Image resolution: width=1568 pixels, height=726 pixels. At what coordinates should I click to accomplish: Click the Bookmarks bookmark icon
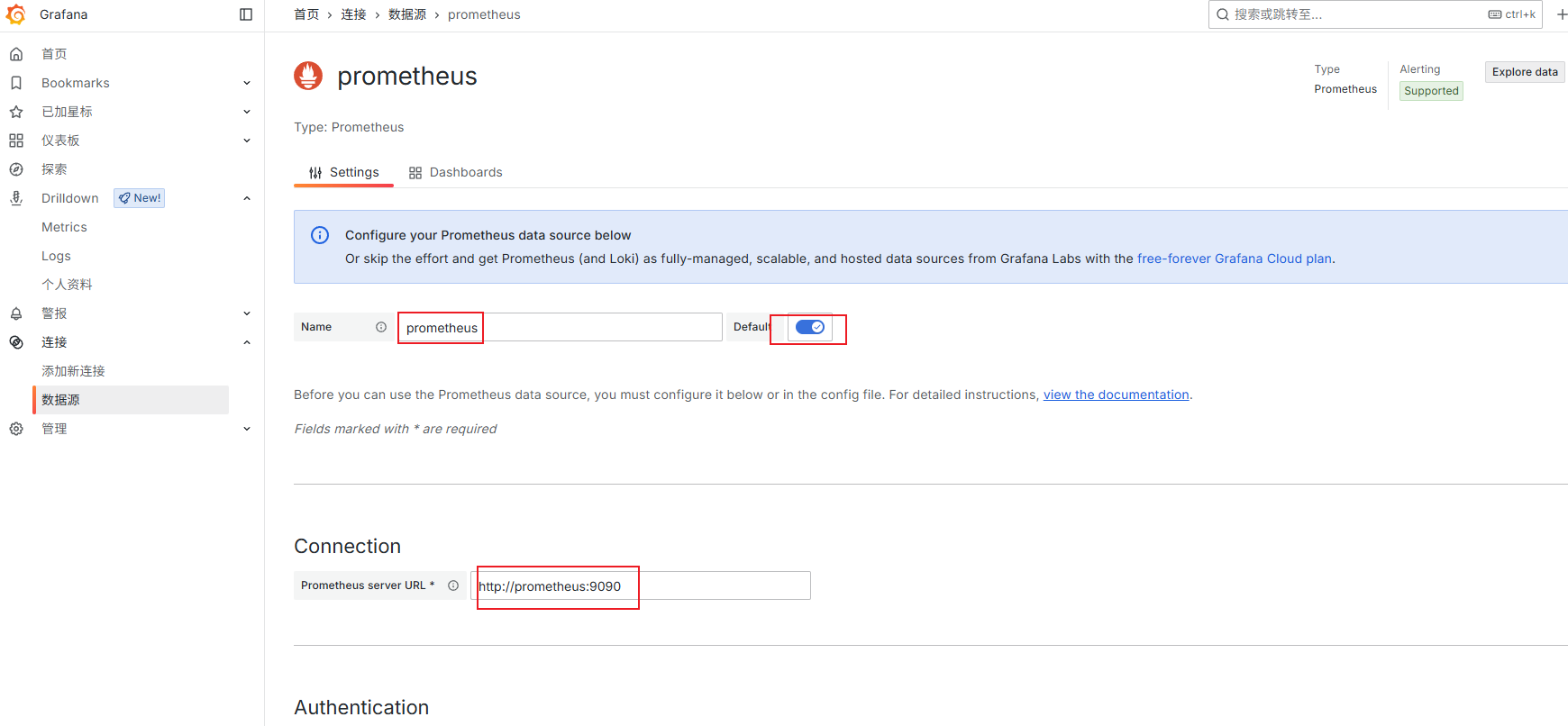click(x=16, y=83)
